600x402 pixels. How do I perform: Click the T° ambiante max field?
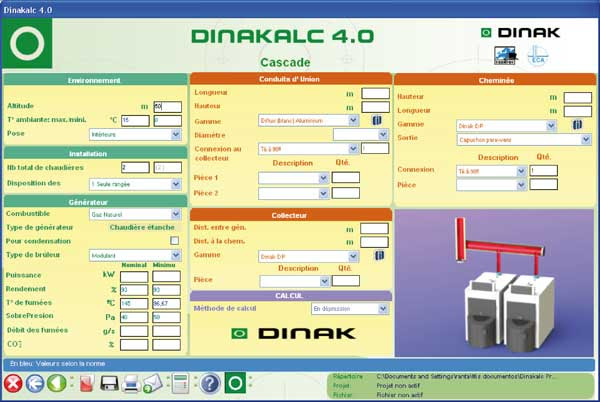pos(135,120)
